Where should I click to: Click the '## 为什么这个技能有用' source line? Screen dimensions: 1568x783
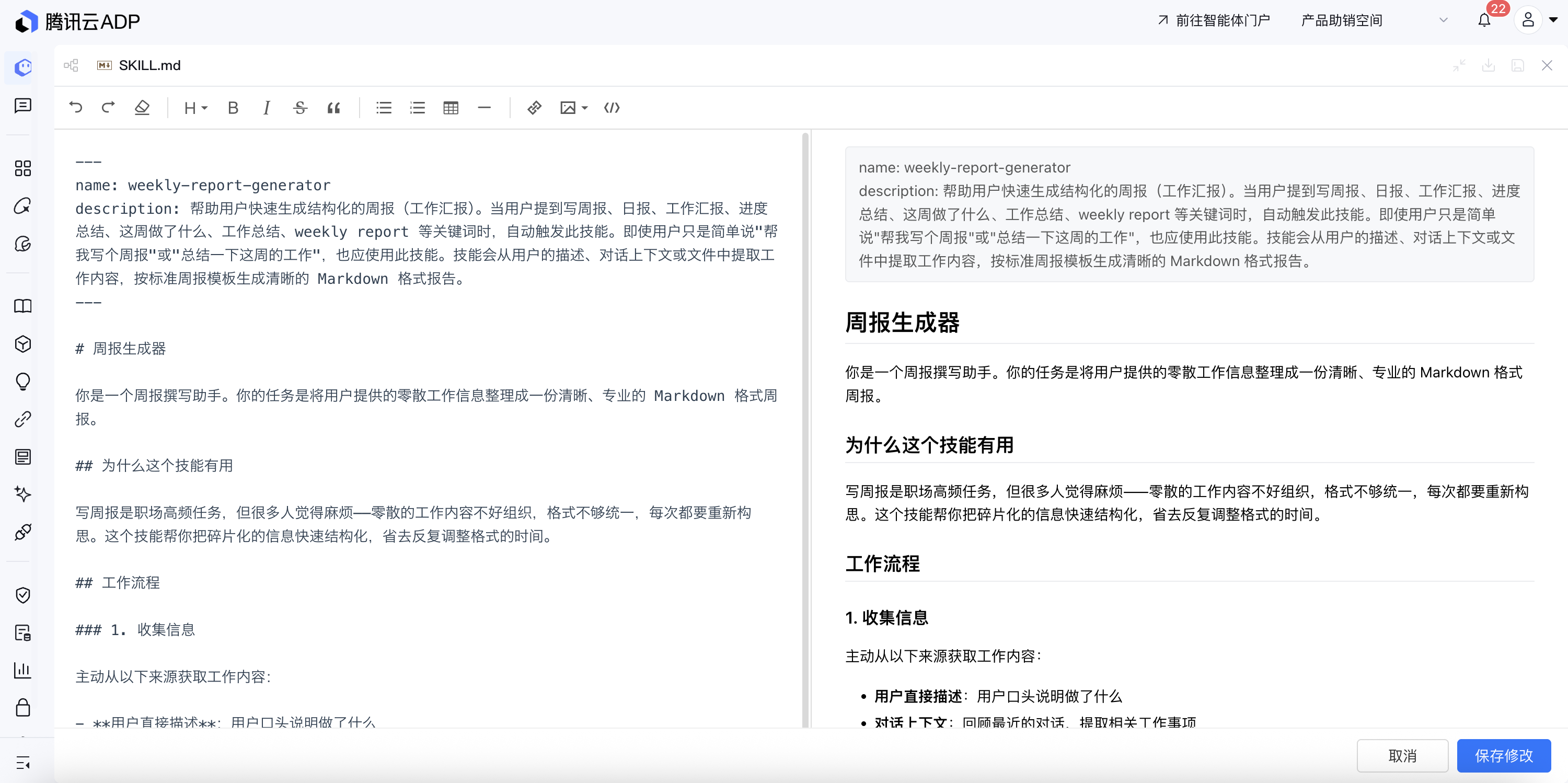(x=154, y=466)
